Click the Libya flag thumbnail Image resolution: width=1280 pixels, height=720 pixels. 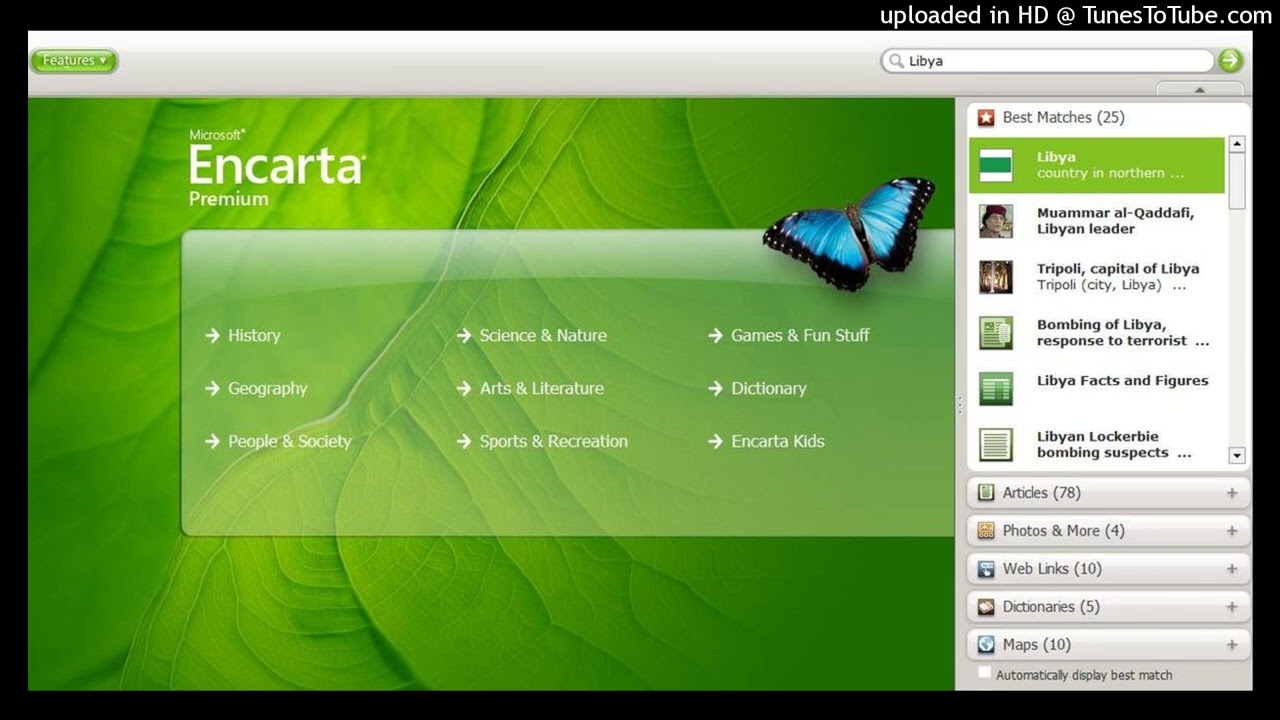coord(996,165)
